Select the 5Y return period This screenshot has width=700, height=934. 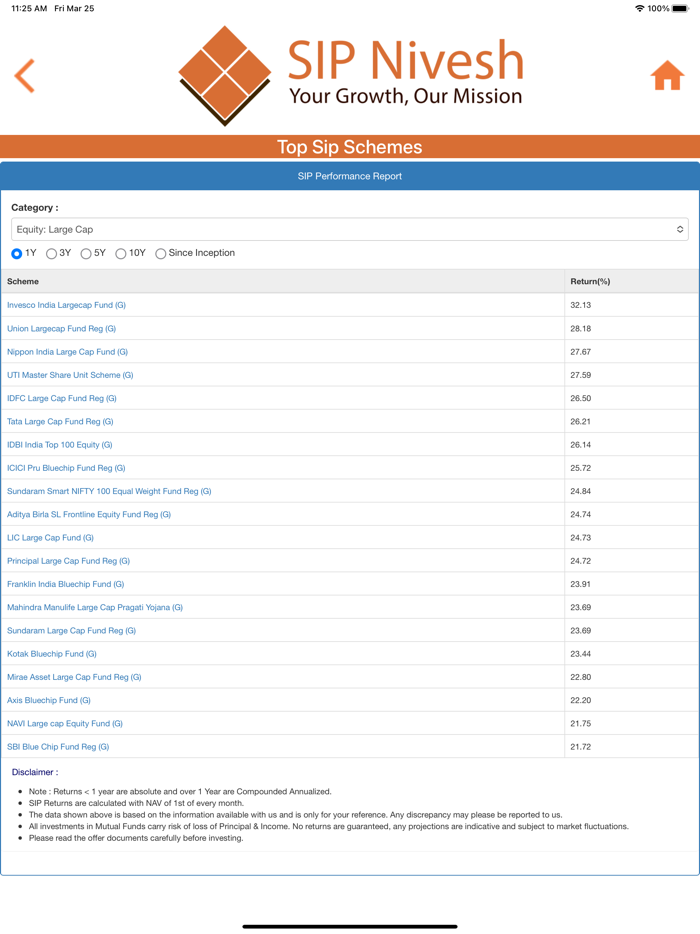[86, 254]
